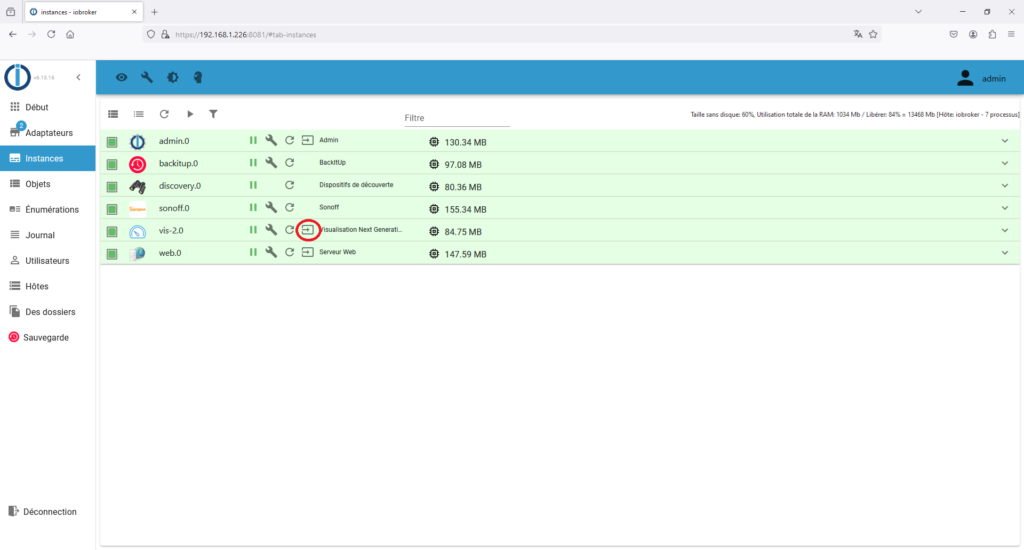Pause the vis-2.0 instance

click(253, 230)
